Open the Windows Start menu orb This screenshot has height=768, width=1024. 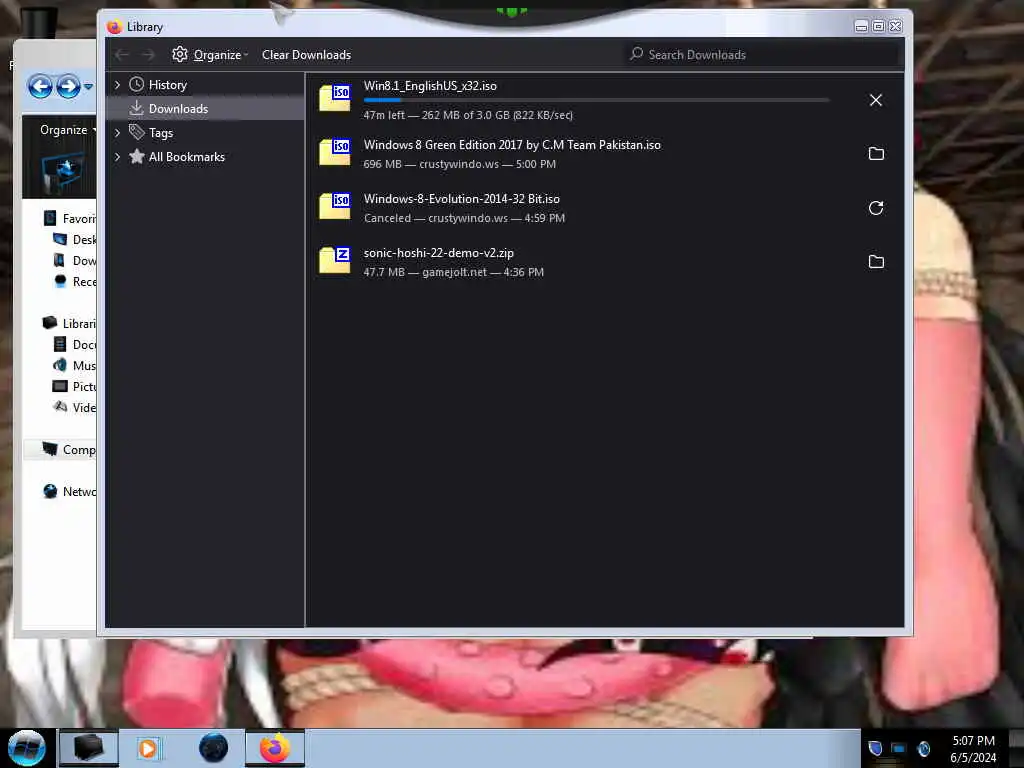pyautogui.click(x=27, y=748)
